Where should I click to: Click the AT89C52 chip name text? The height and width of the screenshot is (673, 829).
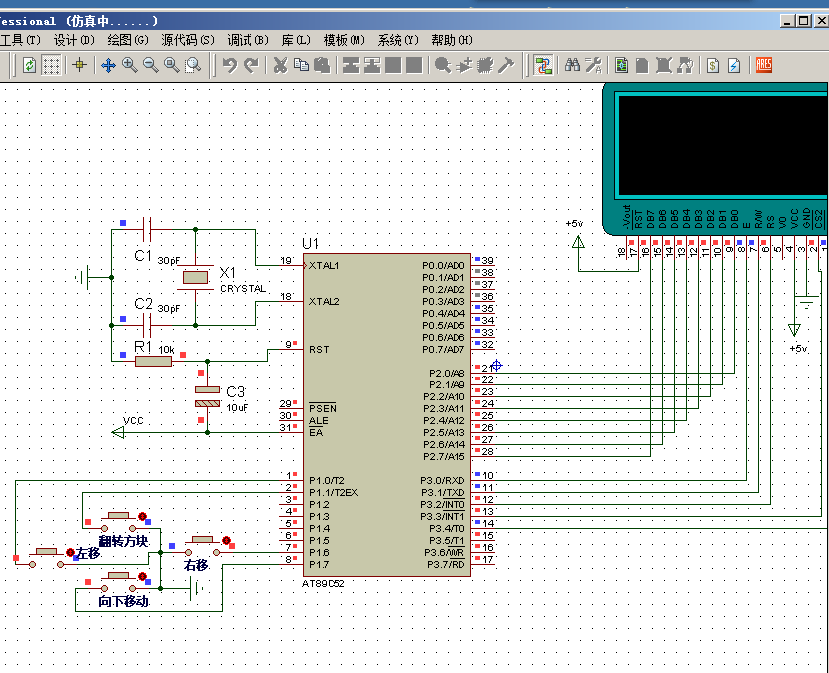click(x=323, y=584)
